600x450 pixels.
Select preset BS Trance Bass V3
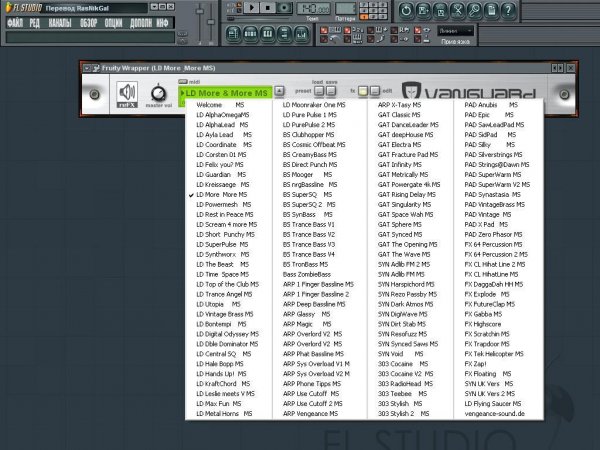[319, 245]
